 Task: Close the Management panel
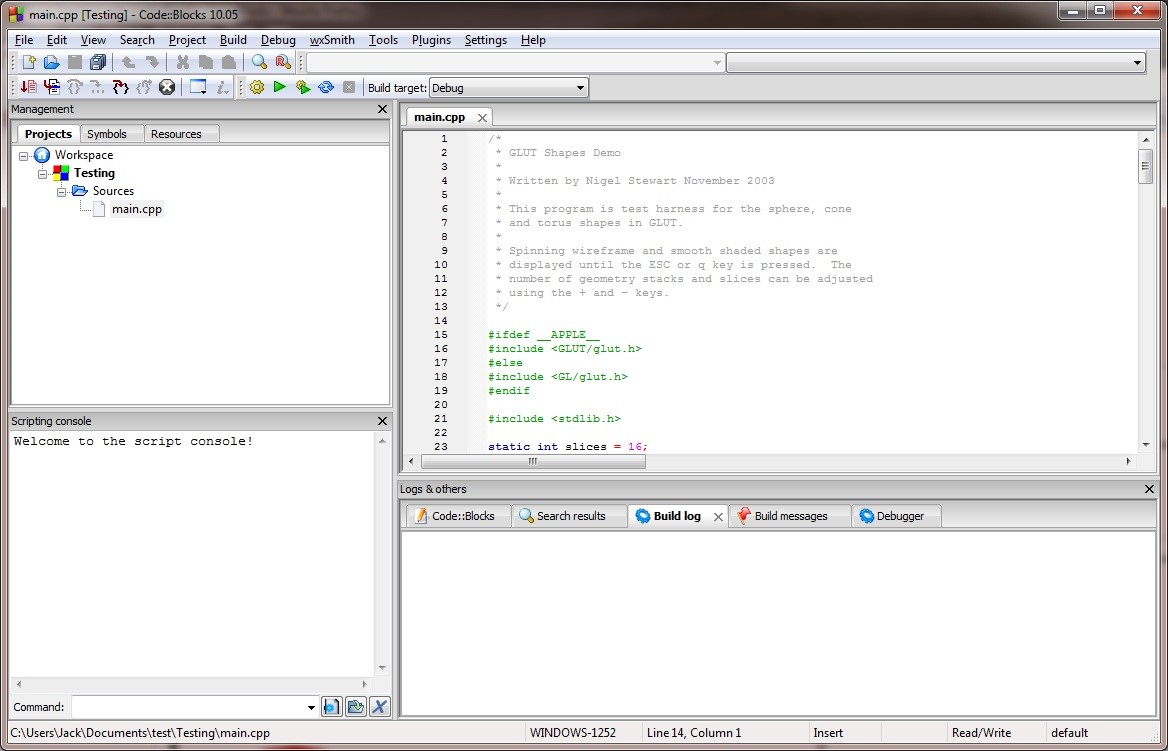pyautogui.click(x=382, y=109)
